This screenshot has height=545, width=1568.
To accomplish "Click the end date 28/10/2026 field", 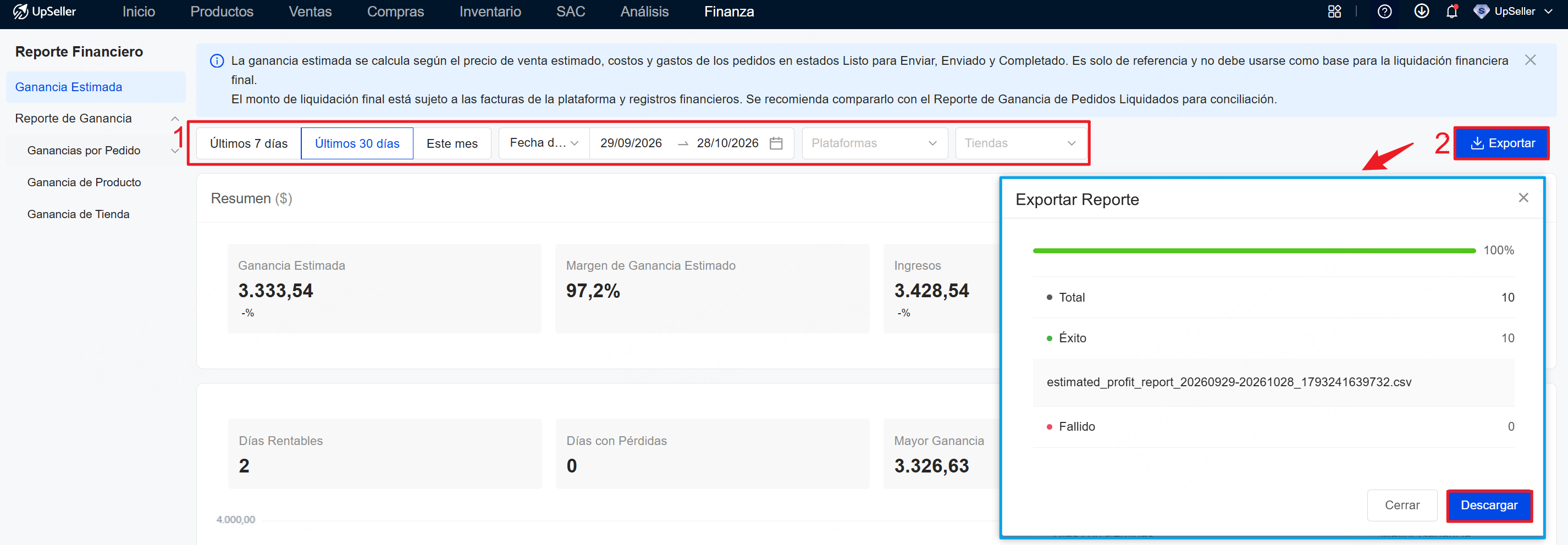I will tap(727, 143).
